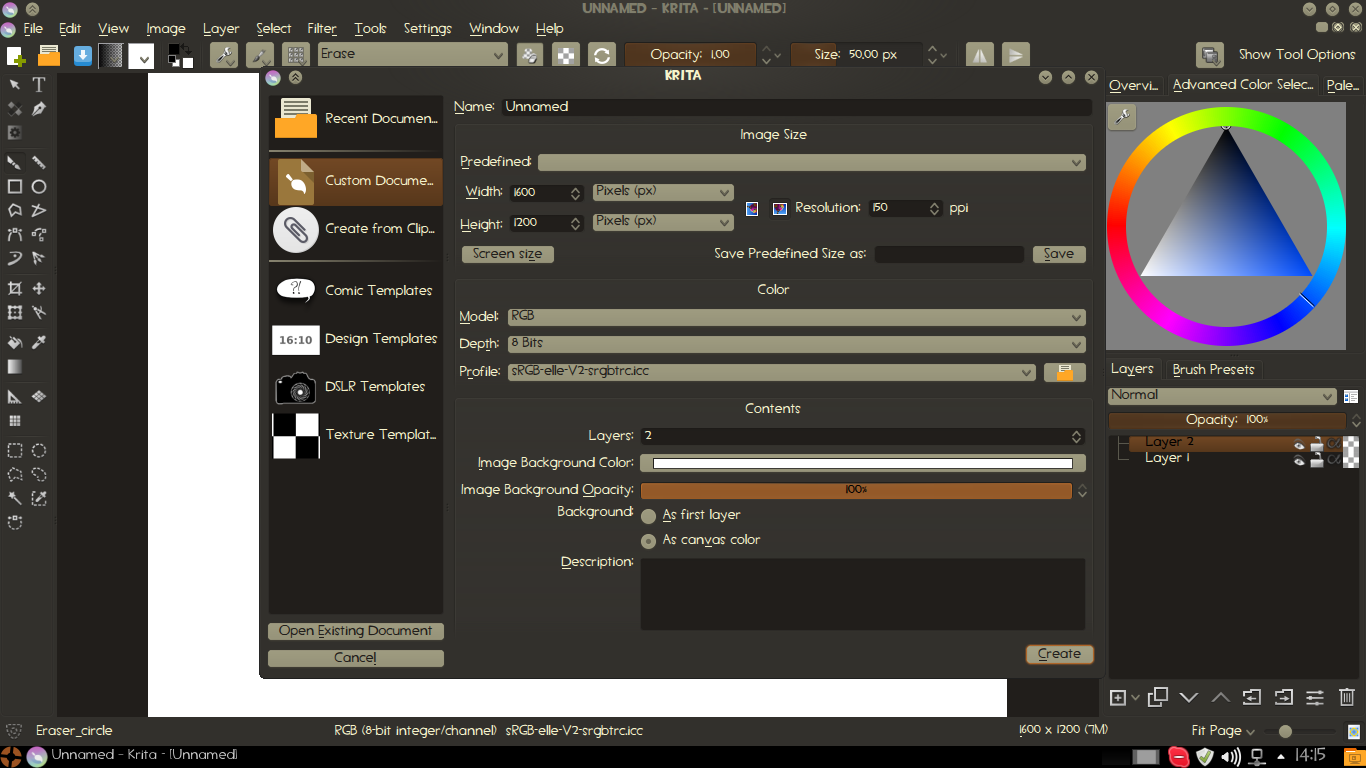
Task: Choose 'As canvas color' background option
Action: click(648, 541)
